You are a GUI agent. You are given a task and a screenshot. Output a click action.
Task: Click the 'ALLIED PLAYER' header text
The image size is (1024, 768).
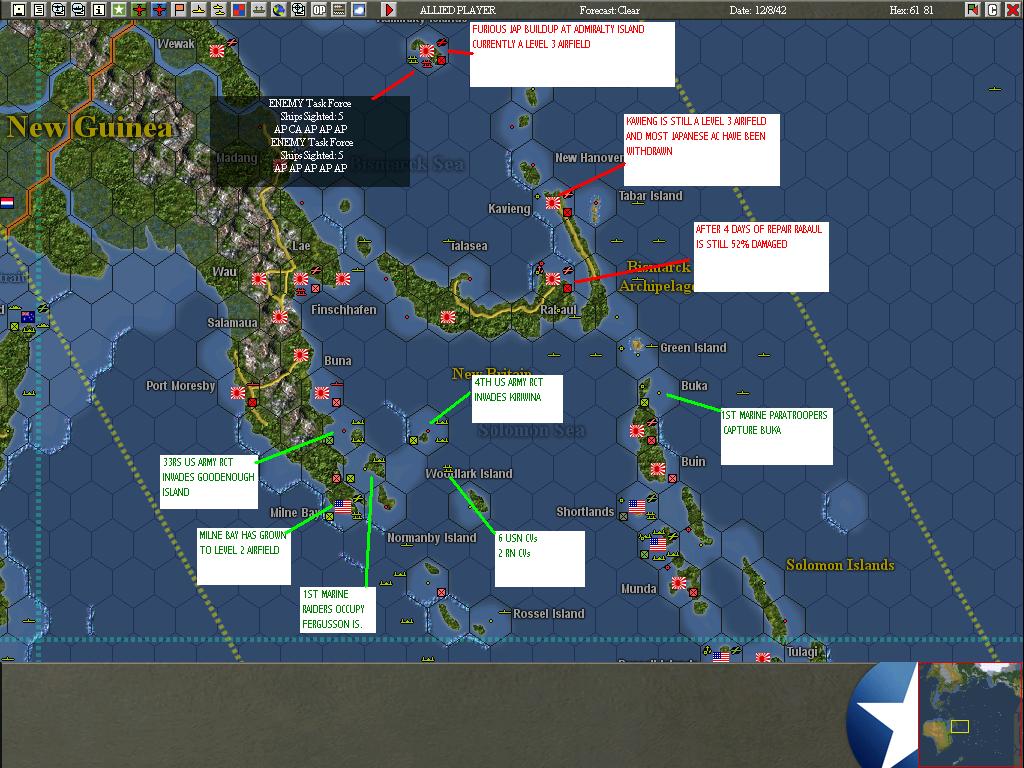458,10
